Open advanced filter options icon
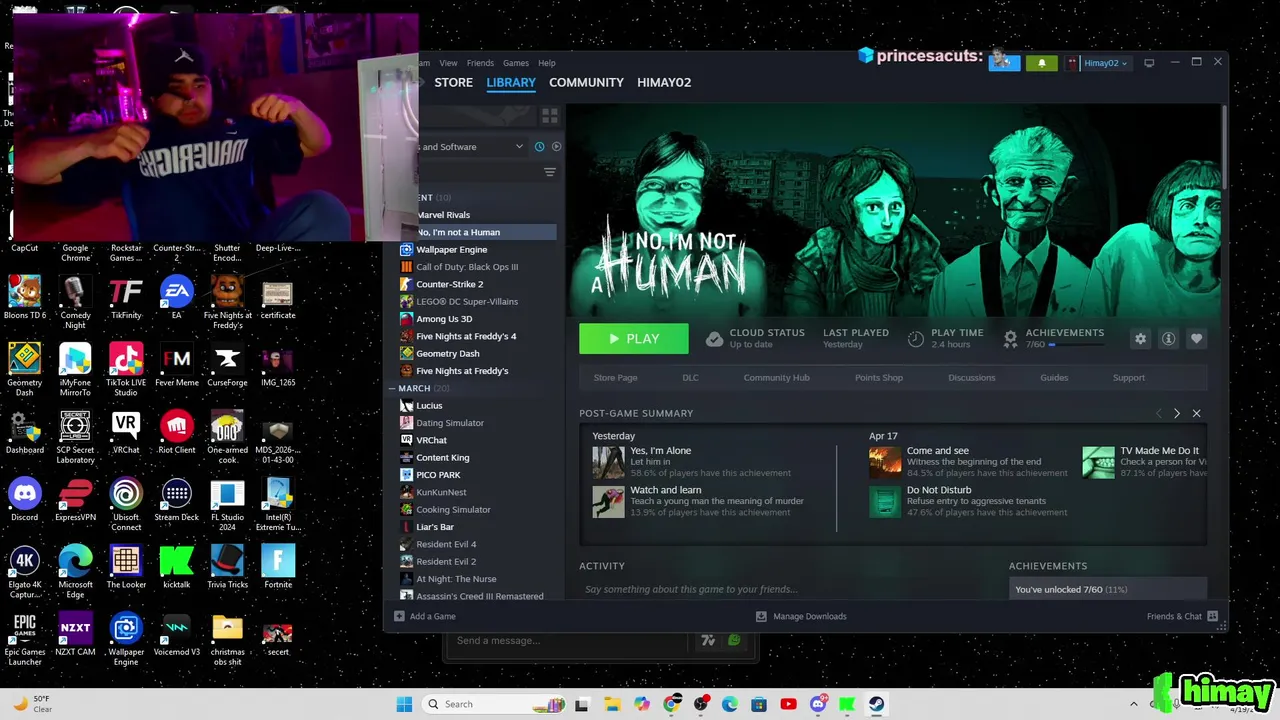The height and width of the screenshot is (720, 1280). coord(549,172)
